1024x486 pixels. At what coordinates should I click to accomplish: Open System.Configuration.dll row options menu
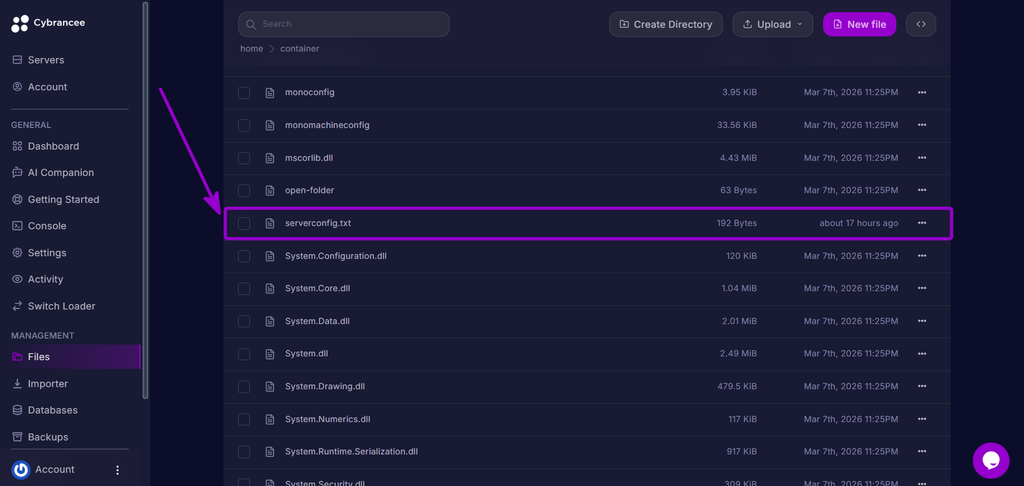click(x=922, y=256)
